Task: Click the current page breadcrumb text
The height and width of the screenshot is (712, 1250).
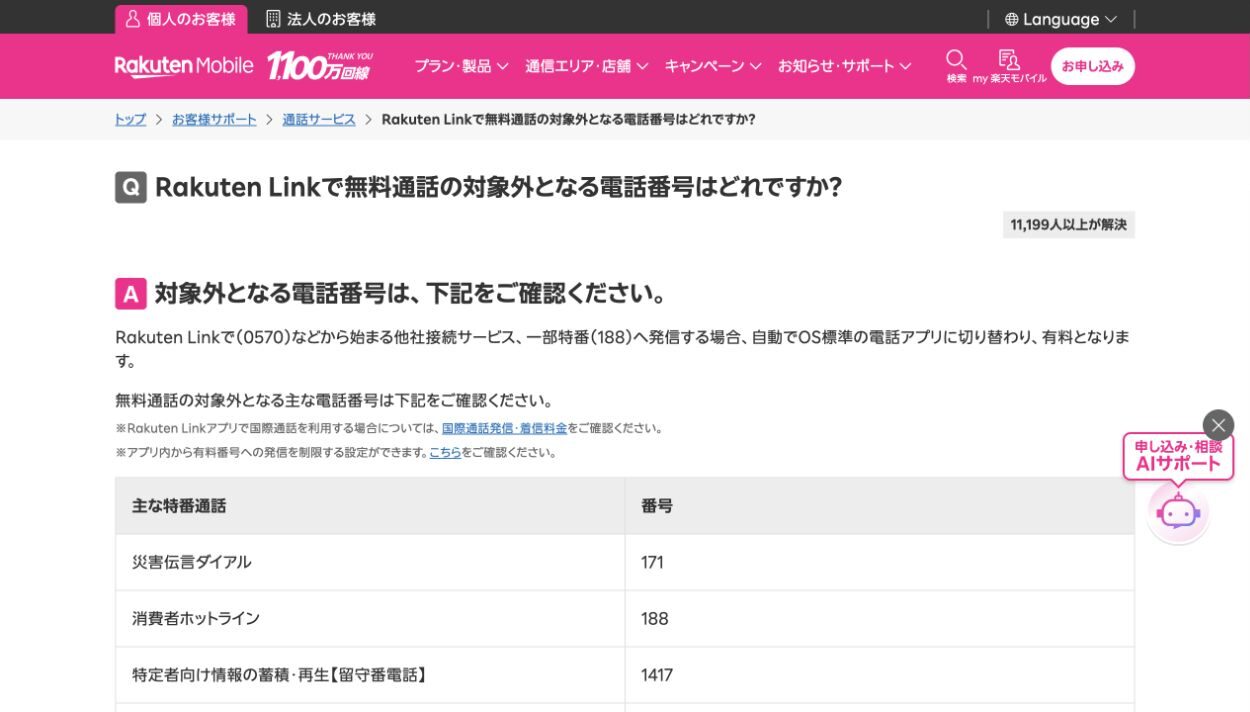Action: click(x=568, y=119)
